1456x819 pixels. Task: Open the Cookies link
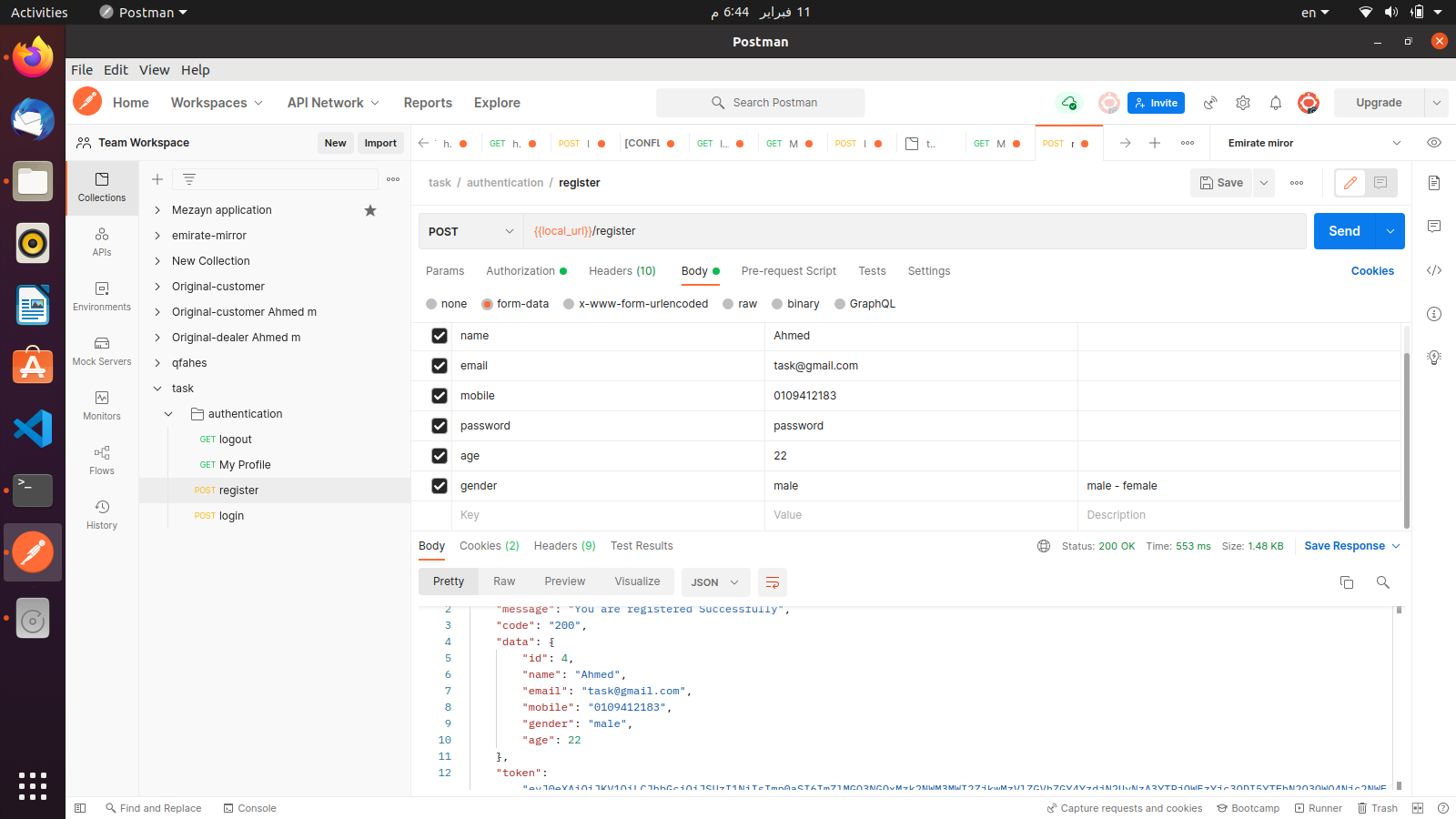(x=1372, y=271)
